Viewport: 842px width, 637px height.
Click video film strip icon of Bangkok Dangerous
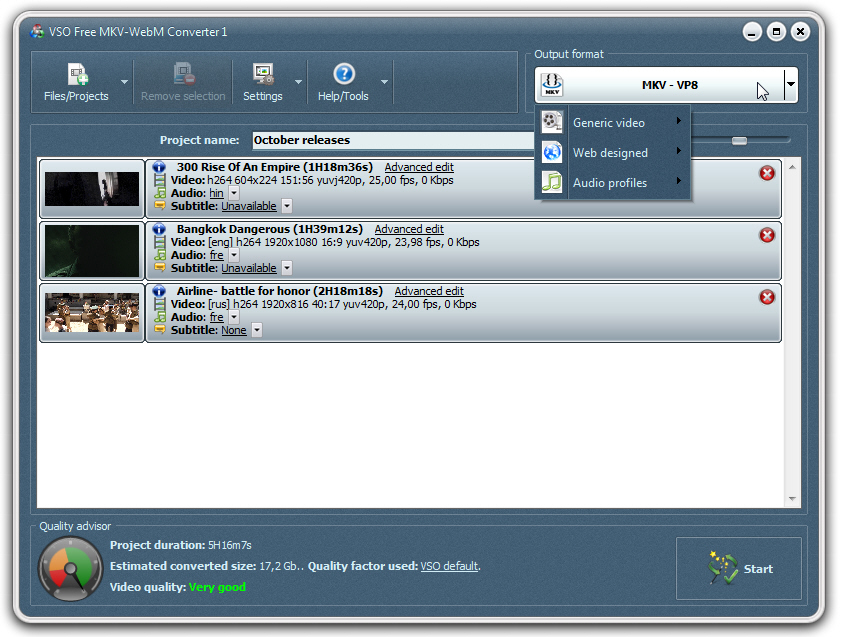coord(159,242)
